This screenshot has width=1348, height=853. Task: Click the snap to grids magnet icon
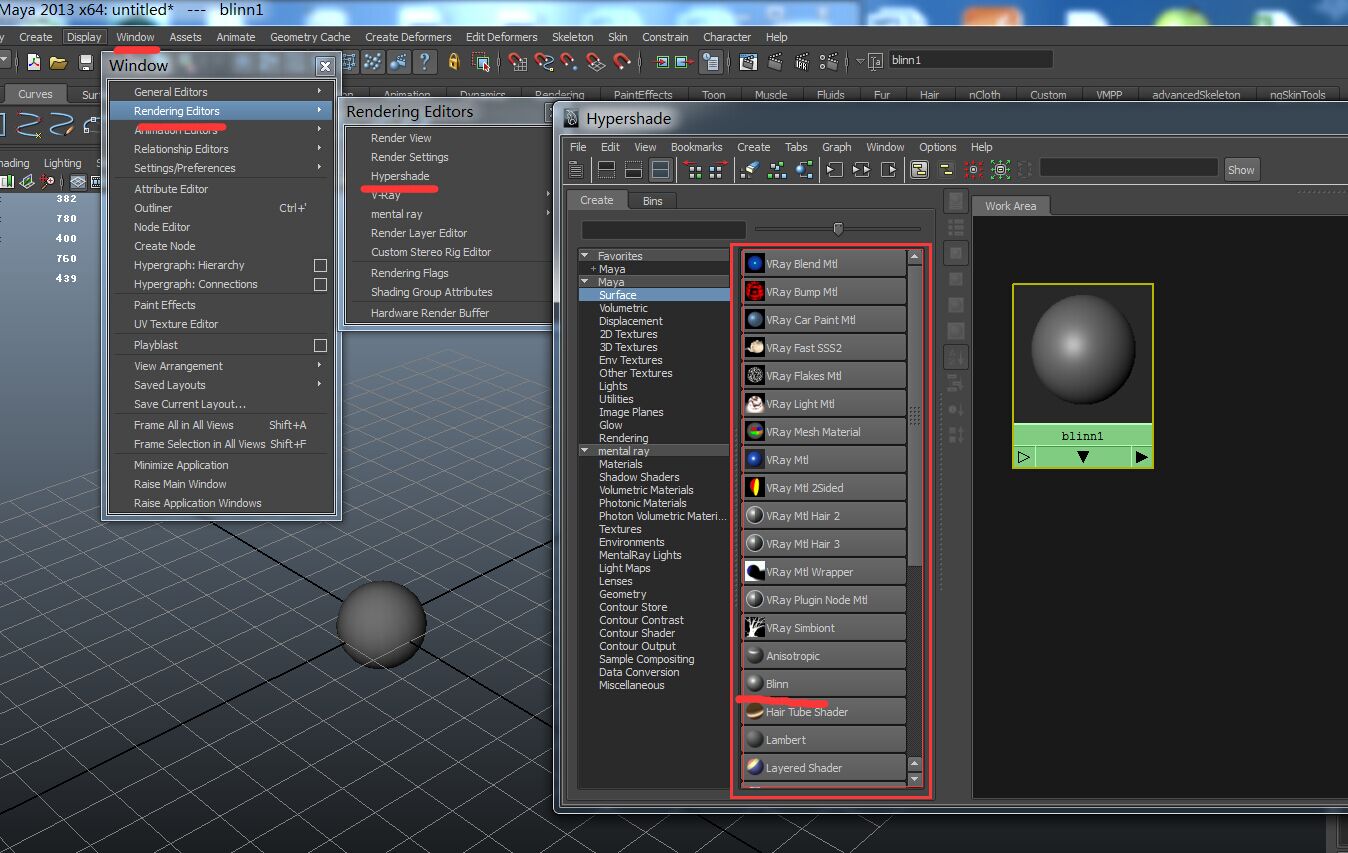point(517,62)
